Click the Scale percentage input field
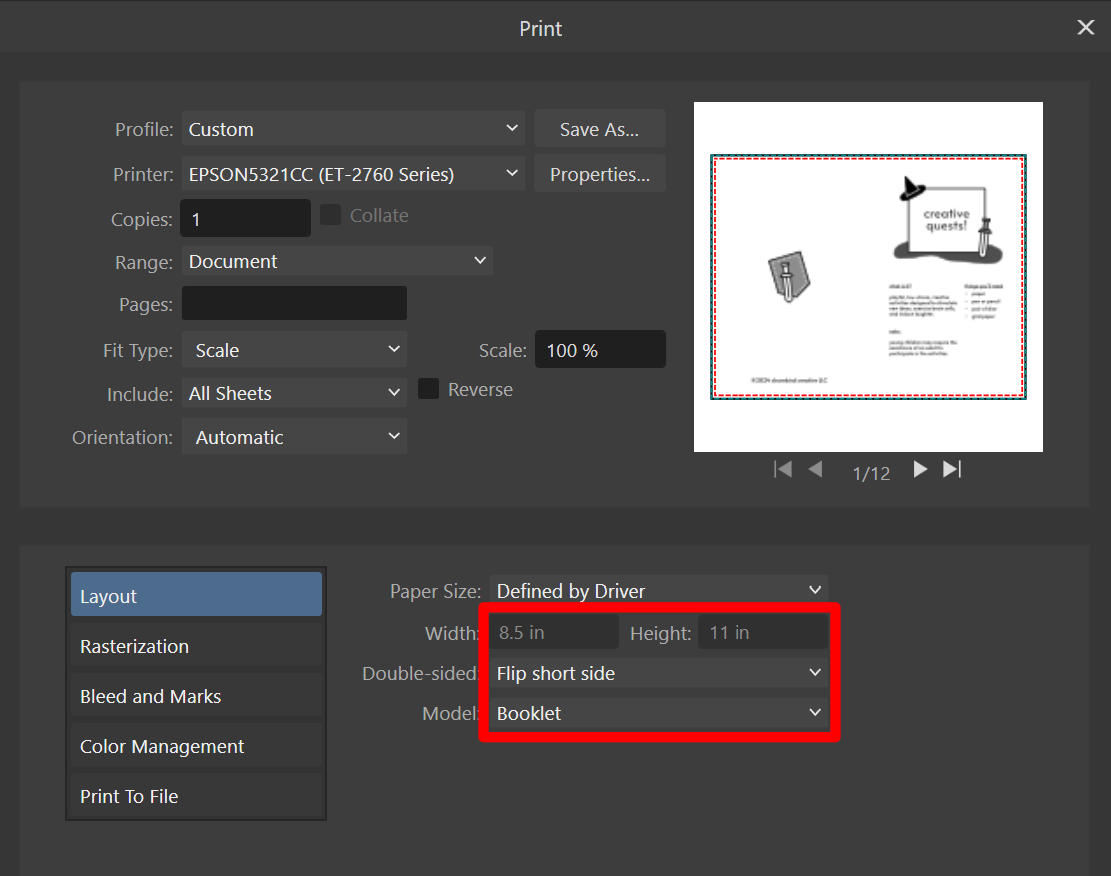1111x876 pixels. (600, 349)
